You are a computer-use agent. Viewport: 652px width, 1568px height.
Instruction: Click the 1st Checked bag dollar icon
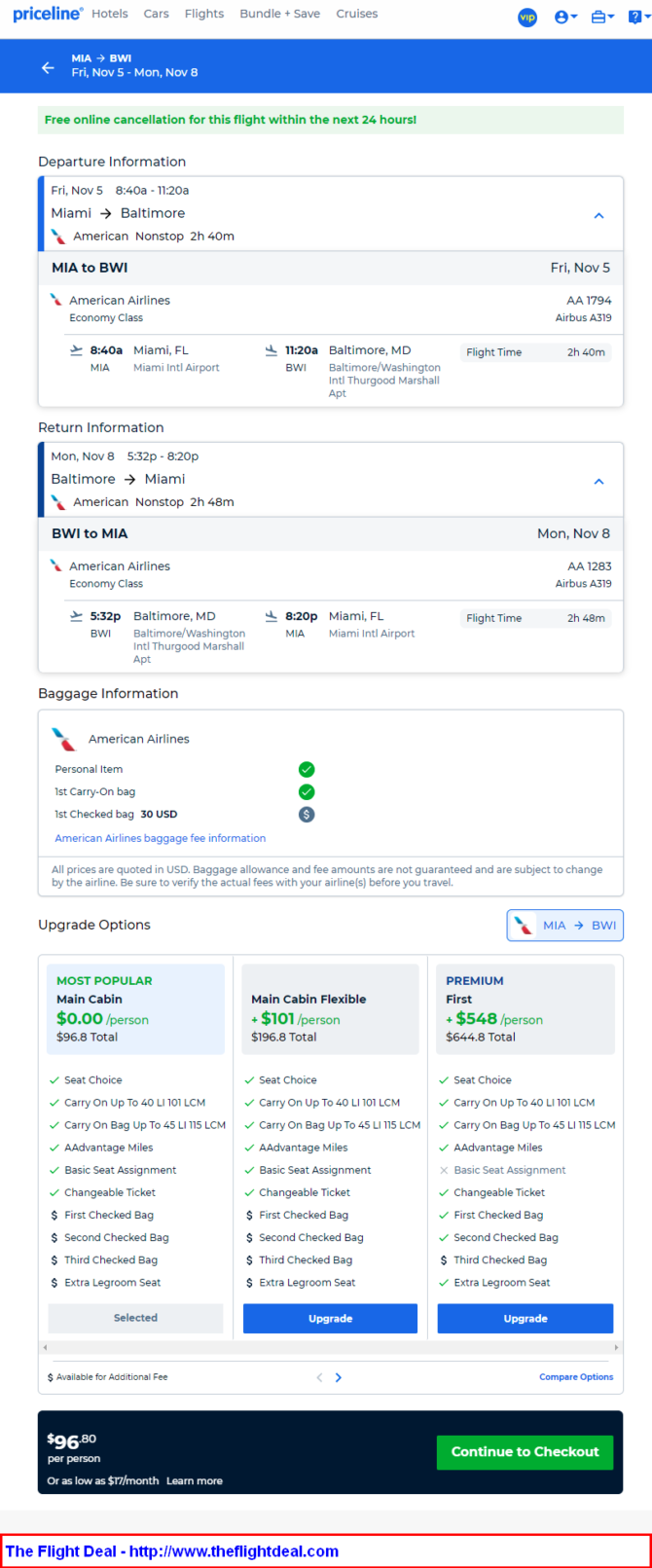coord(307,815)
